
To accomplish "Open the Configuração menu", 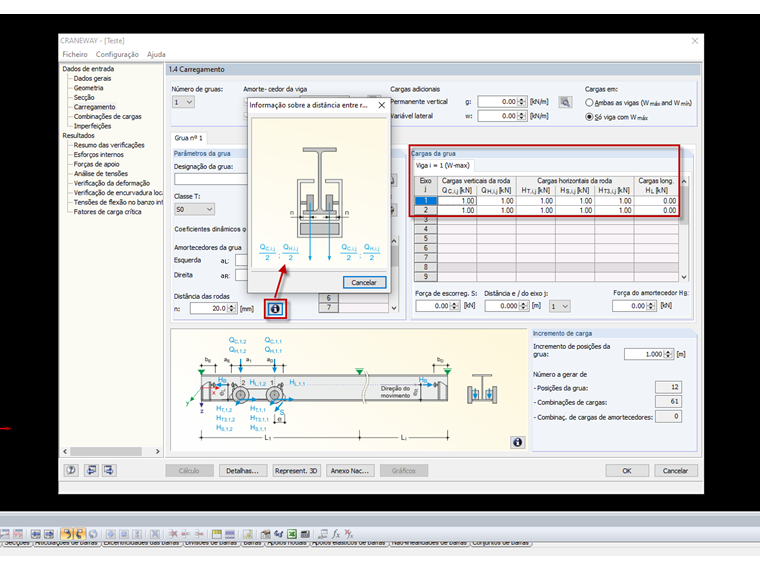I will coord(117,54).
